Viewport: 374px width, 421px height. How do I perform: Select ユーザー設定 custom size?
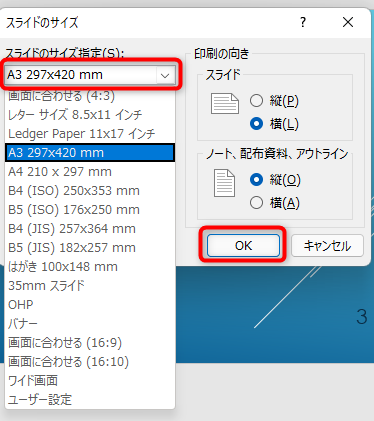coord(90,400)
